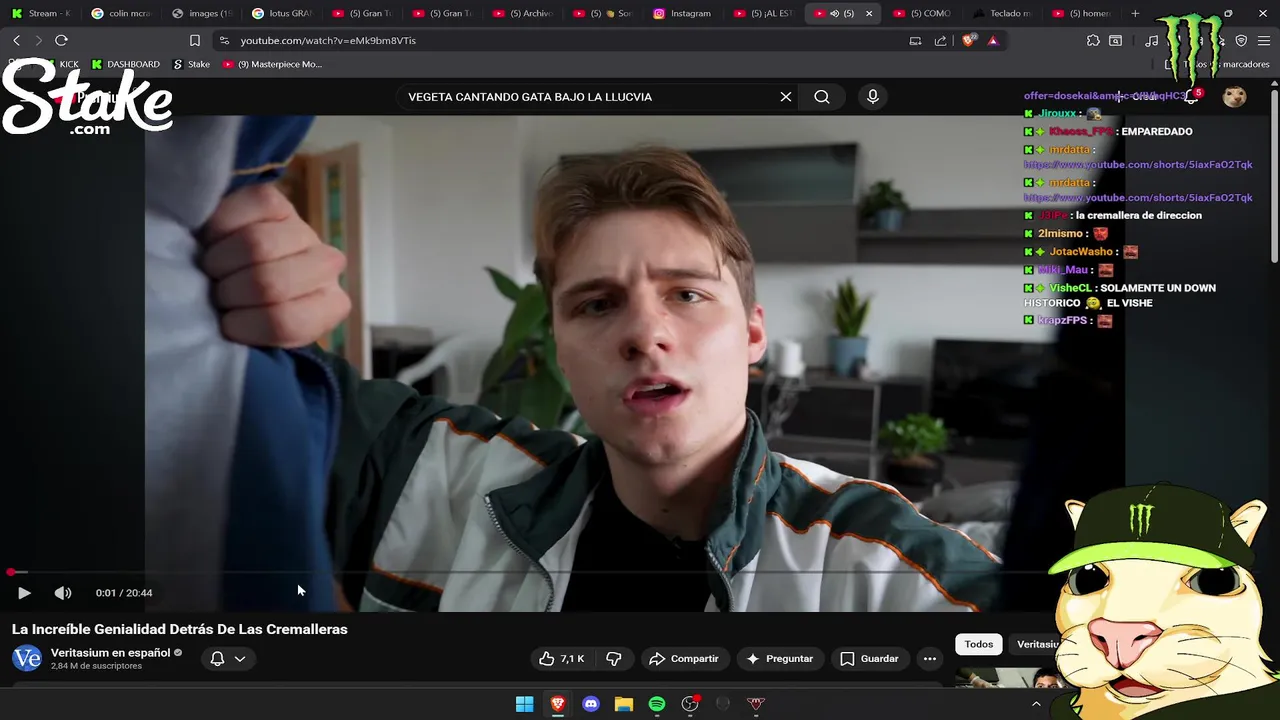Click the Preguntar button
1280x720 pixels.
click(779, 659)
